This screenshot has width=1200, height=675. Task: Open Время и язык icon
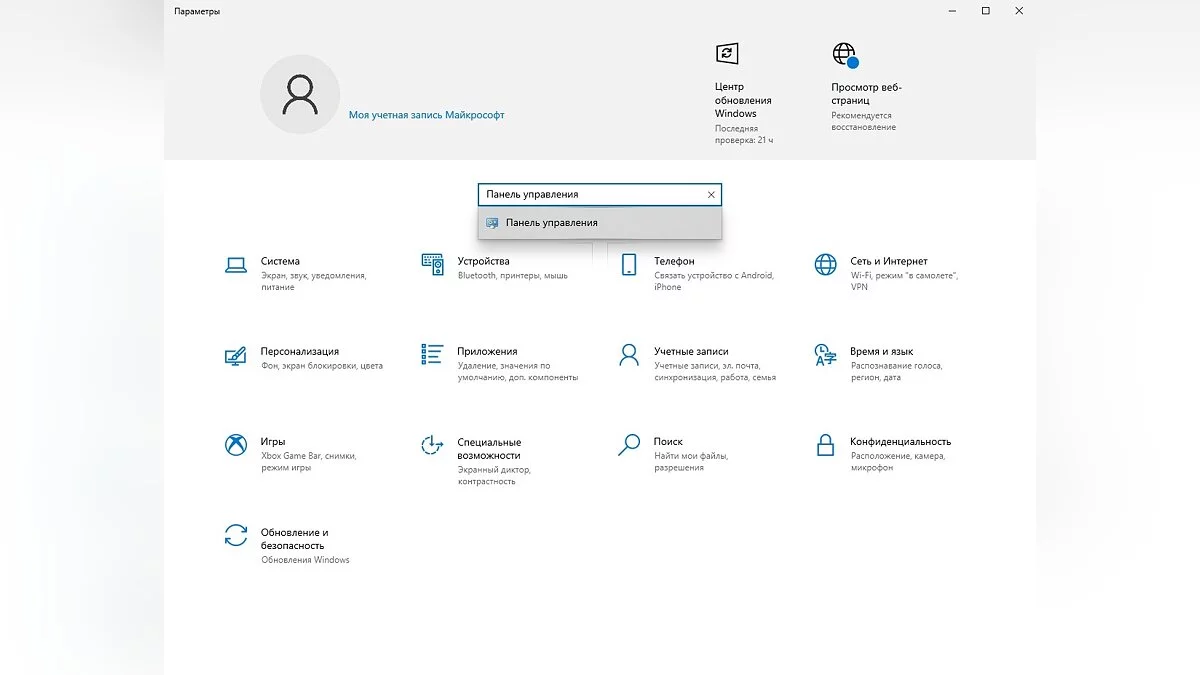click(x=825, y=355)
